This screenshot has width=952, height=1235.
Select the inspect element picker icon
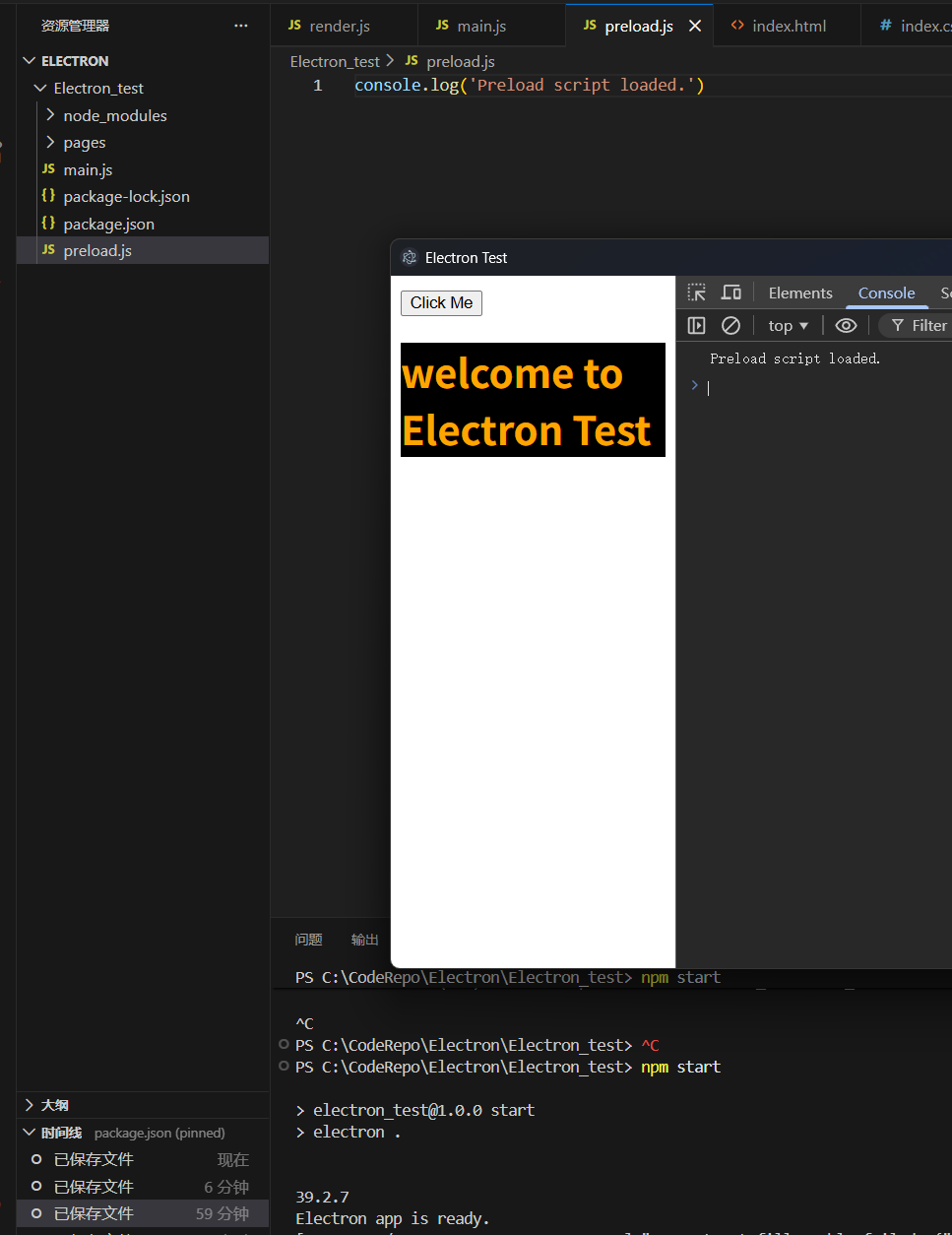[697, 292]
